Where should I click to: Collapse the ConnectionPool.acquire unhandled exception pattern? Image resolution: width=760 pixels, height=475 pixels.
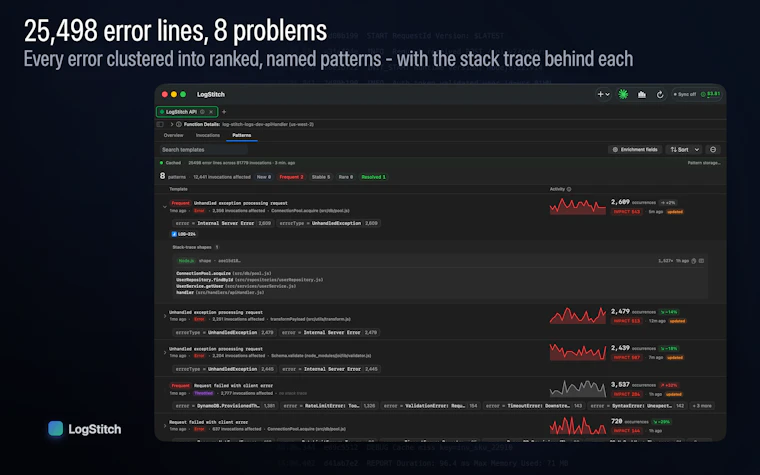(165, 207)
